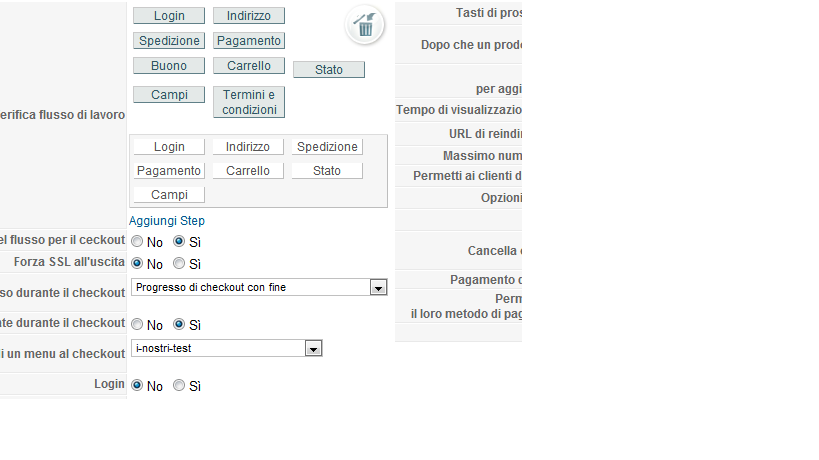Select No for flusso per il checkout

pyautogui.click(x=137, y=241)
